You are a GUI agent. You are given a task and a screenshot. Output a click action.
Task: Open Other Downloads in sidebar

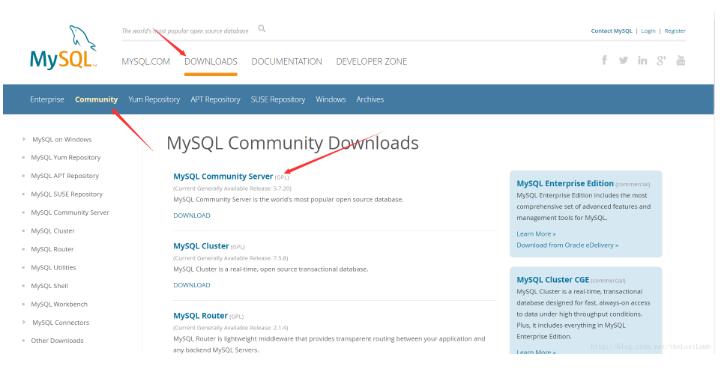[x=57, y=341]
